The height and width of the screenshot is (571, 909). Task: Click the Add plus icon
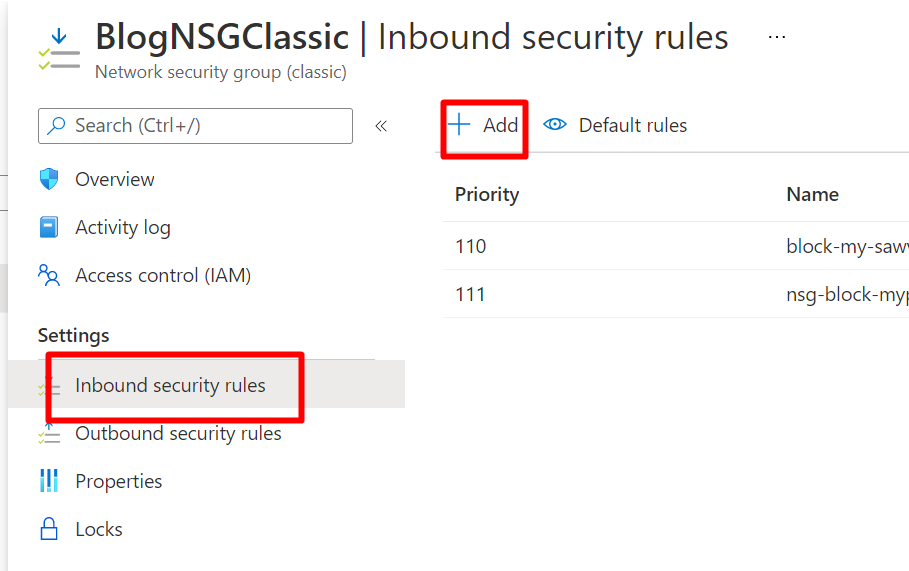pos(459,125)
